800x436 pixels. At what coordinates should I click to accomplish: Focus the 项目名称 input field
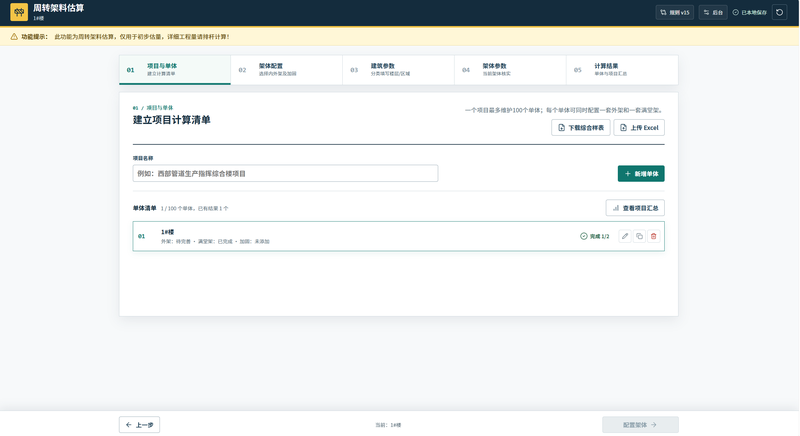pyautogui.click(x=285, y=173)
